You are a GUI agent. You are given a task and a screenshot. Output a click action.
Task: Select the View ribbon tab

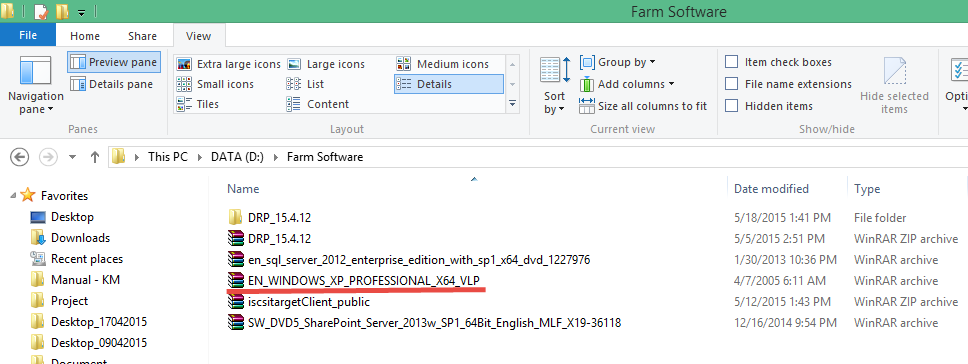[199, 36]
